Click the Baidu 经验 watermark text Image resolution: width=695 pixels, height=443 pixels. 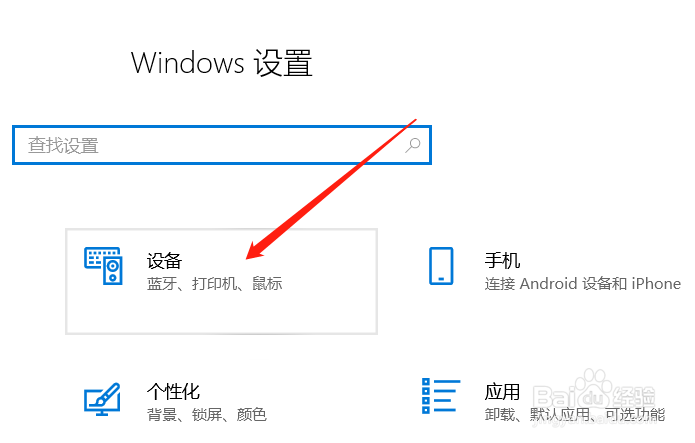pos(634,395)
